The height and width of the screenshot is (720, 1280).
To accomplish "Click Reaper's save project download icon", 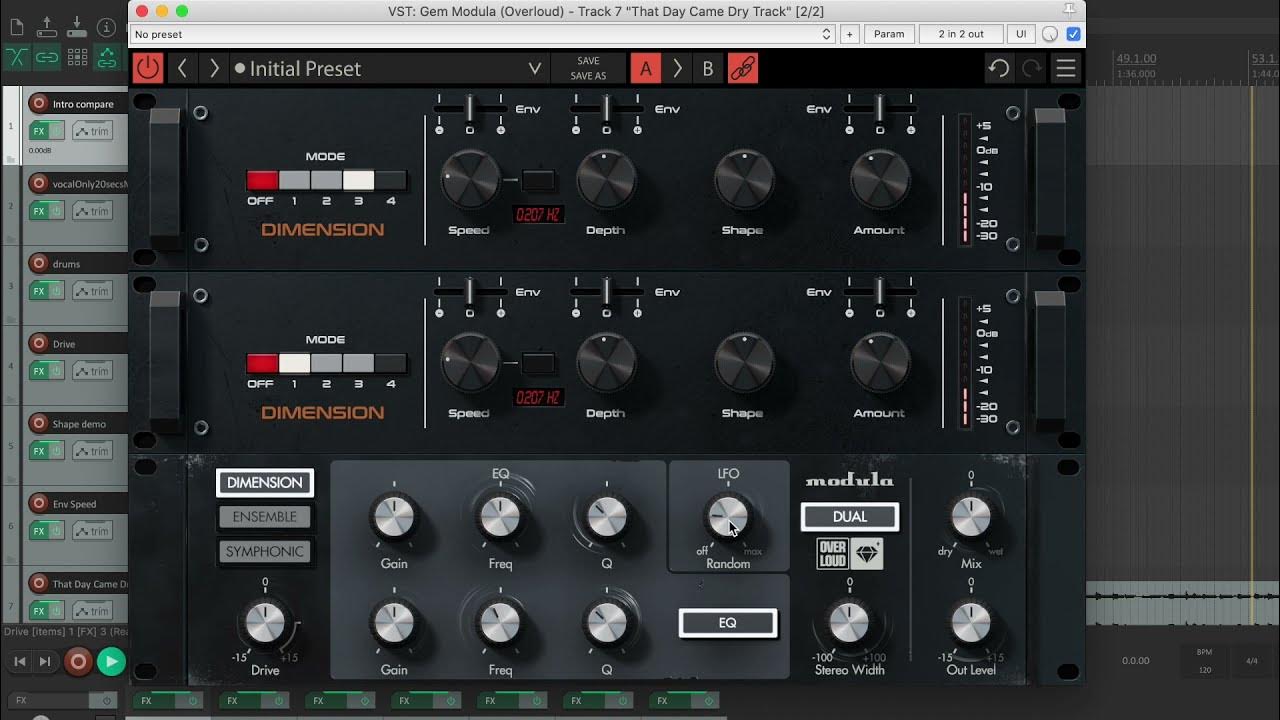I will 77,27.
